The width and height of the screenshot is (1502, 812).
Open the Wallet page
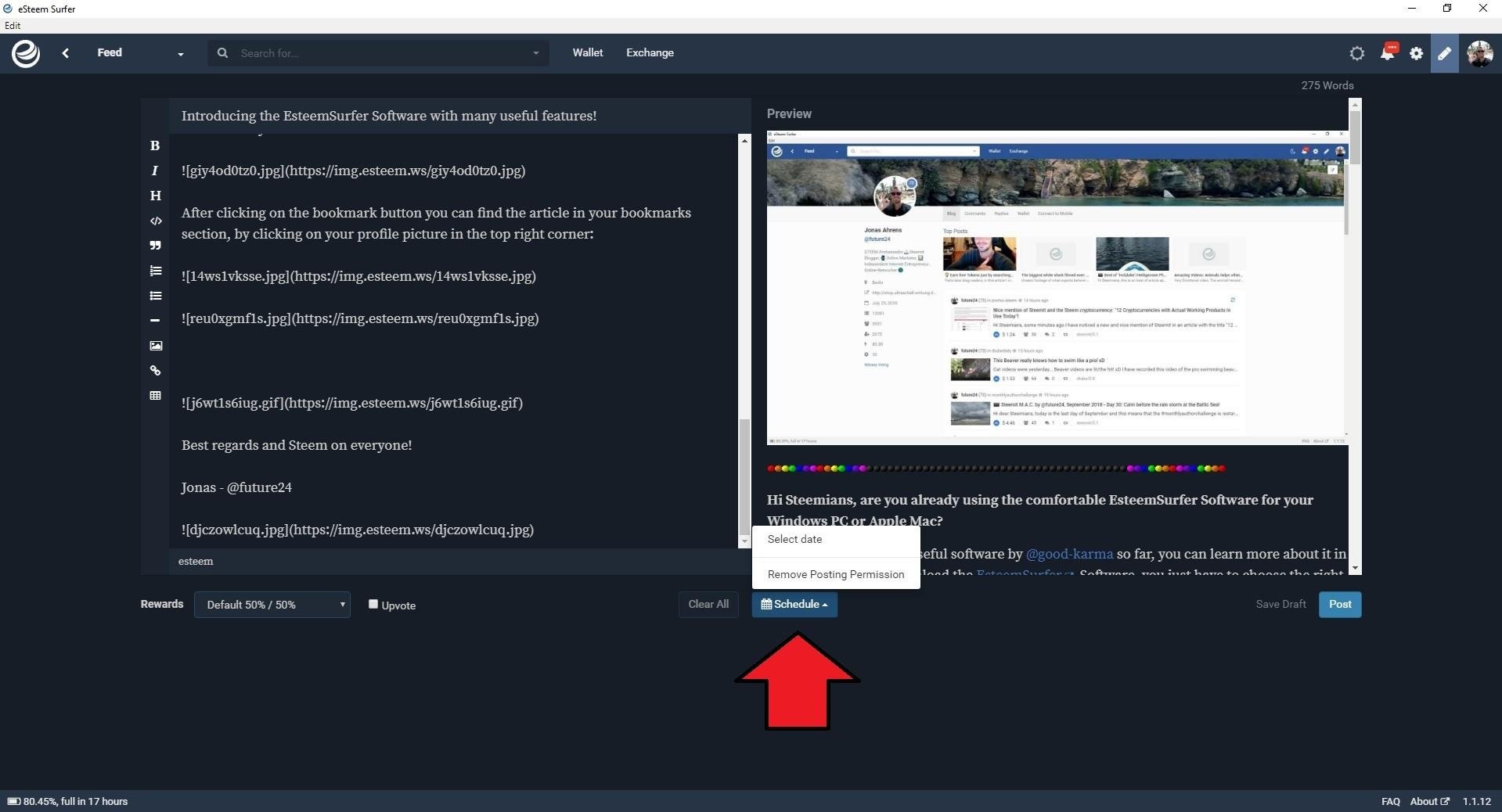pyautogui.click(x=587, y=52)
